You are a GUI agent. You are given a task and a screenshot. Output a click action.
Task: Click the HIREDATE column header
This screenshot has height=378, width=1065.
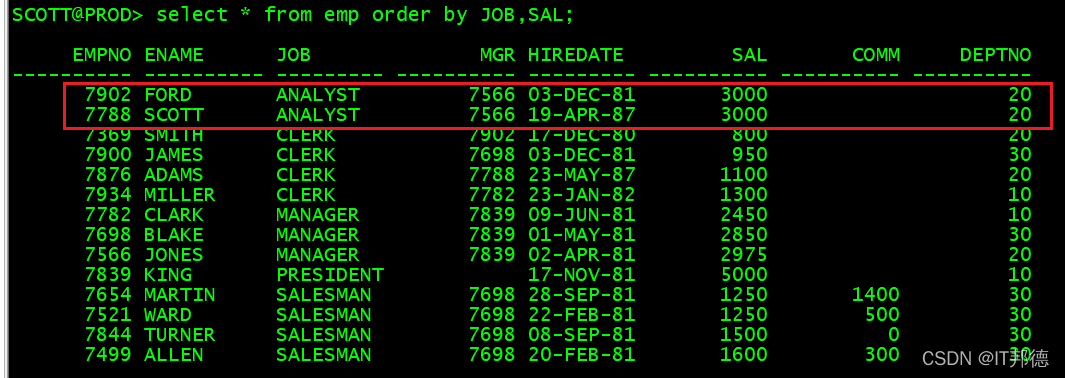pos(575,55)
